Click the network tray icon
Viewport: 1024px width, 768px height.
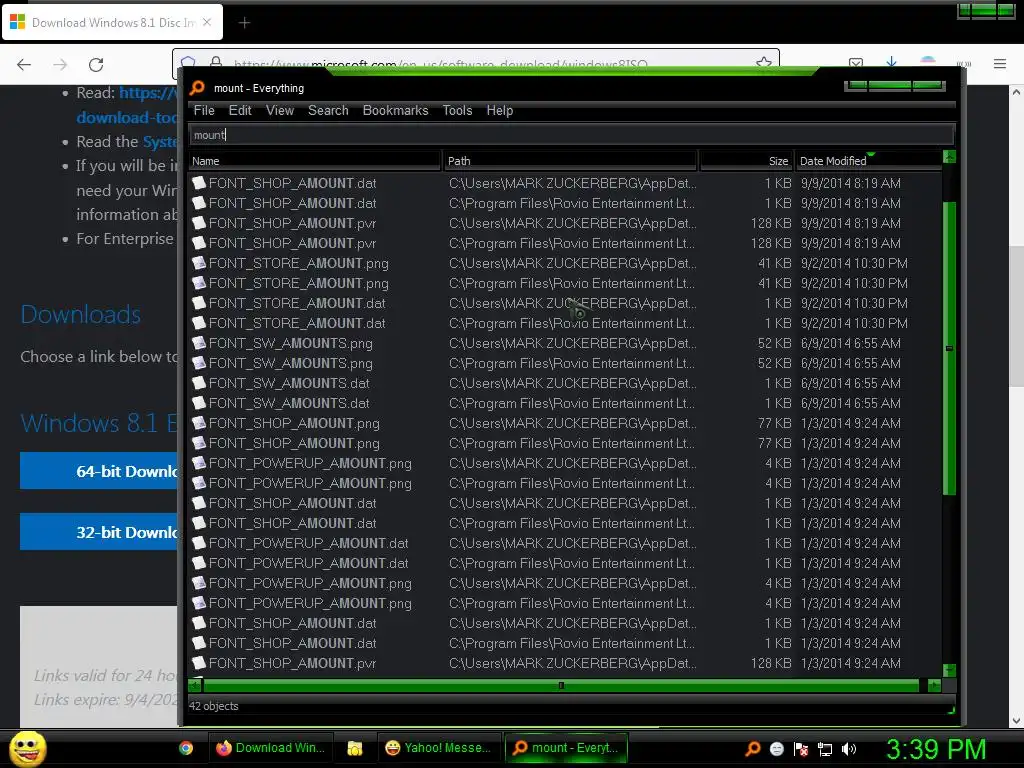tap(825, 749)
